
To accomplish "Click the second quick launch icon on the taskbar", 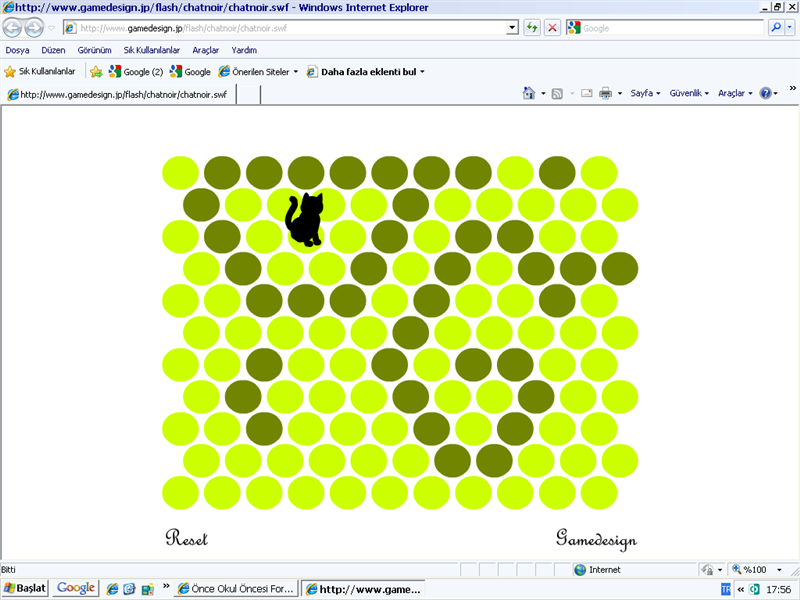I will pos(130,589).
